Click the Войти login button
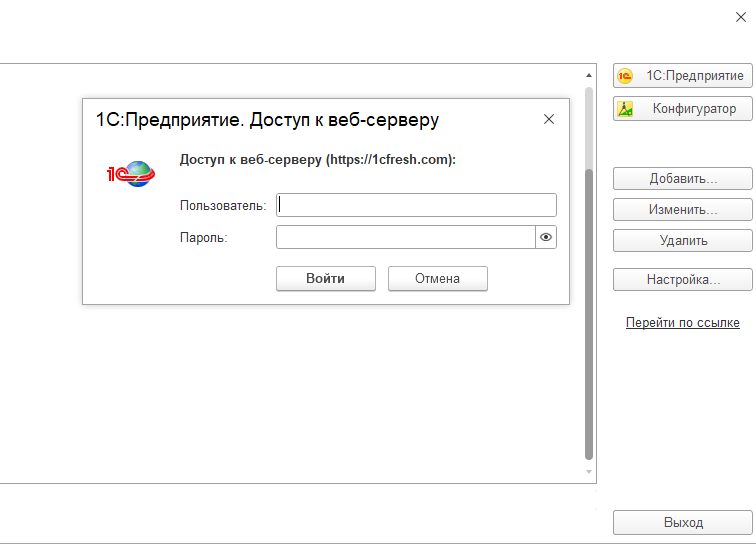The width and height of the screenshot is (756, 544). tap(325, 278)
